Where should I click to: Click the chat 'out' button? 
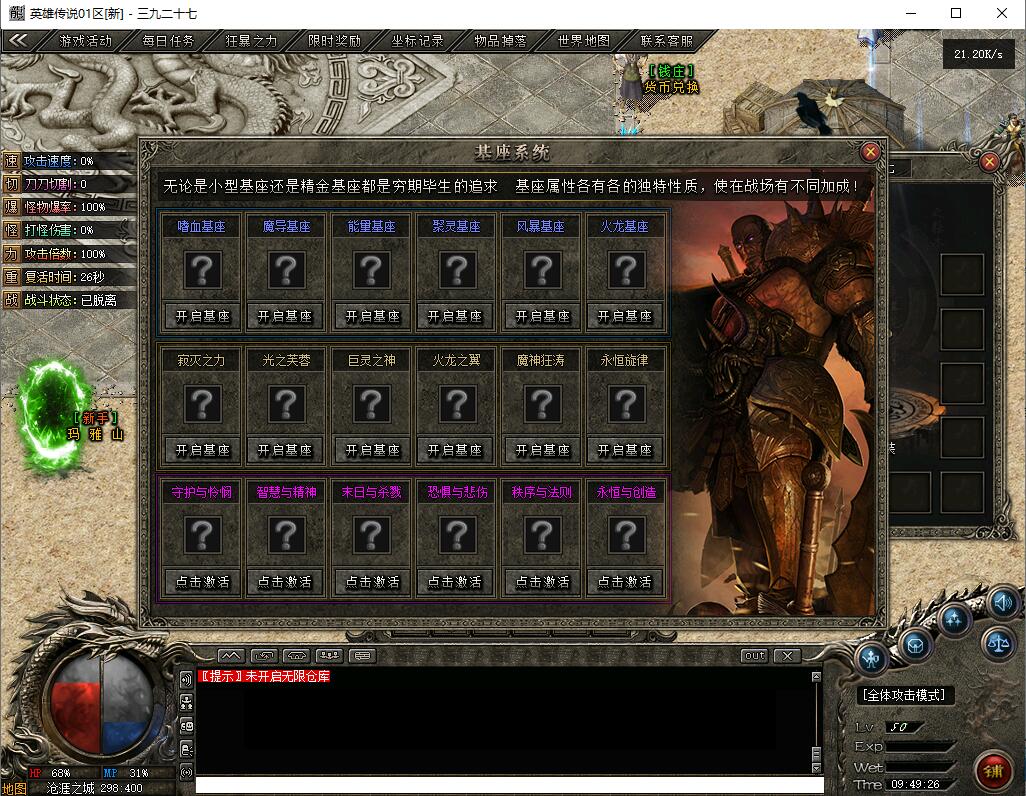[754, 656]
